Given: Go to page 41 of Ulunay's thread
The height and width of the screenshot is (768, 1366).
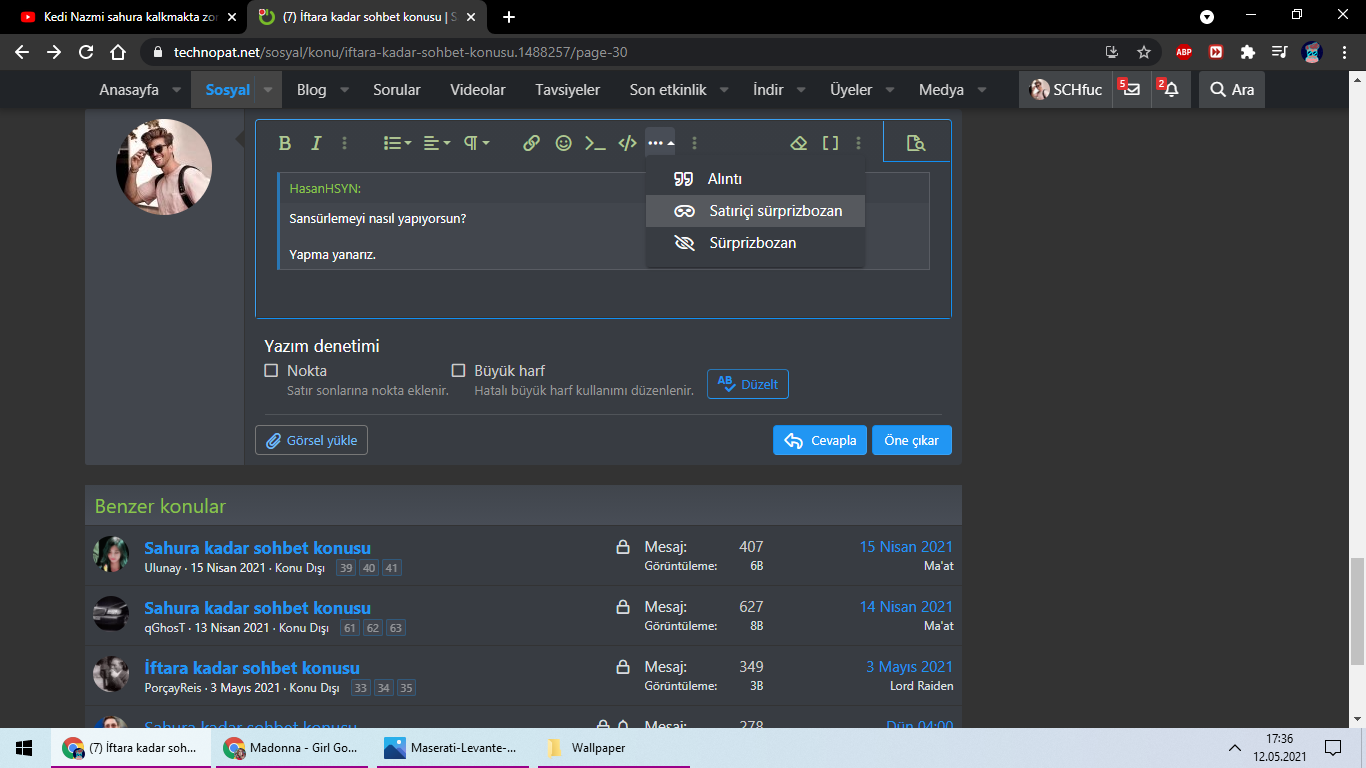Looking at the screenshot, I should pyautogui.click(x=392, y=568).
